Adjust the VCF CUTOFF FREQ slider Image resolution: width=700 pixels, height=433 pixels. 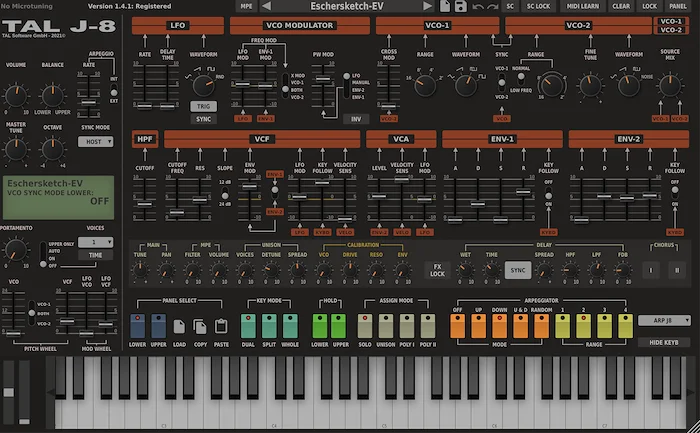click(177, 213)
